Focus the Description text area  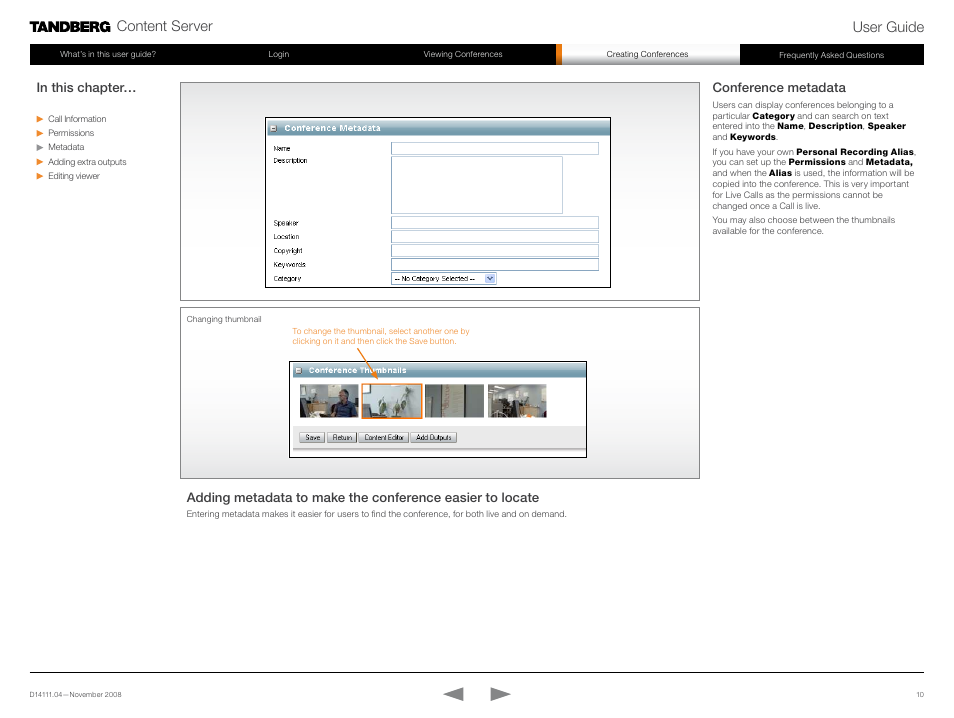[x=477, y=185]
